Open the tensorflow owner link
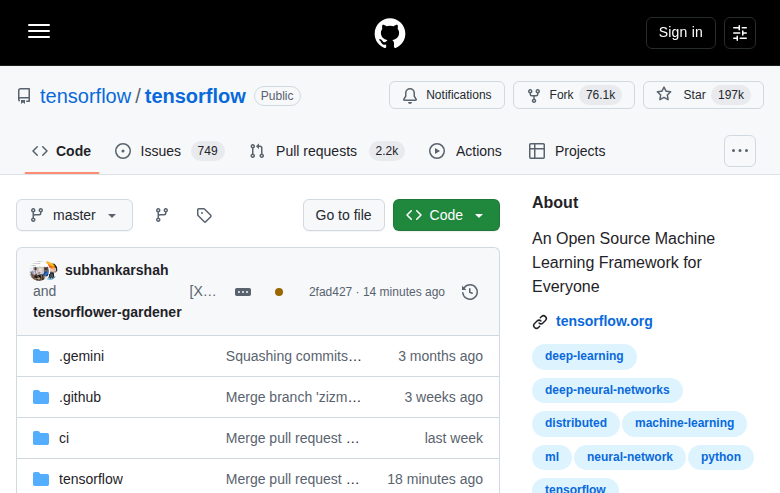This screenshot has width=780, height=493. (x=86, y=96)
